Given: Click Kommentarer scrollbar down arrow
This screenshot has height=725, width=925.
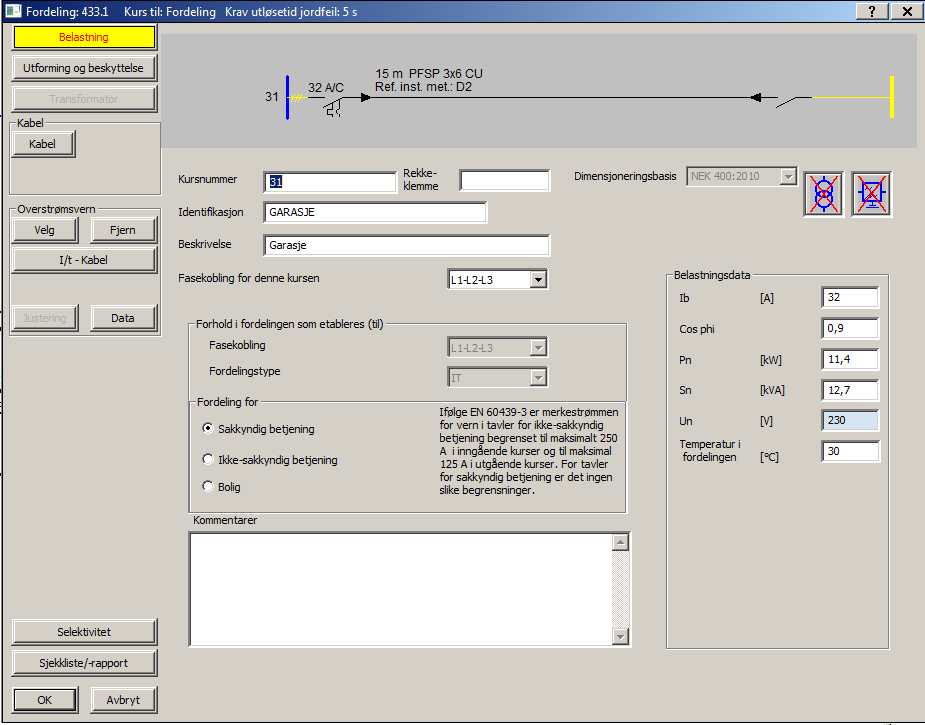Looking at the screenshot, I should click(x=620, y=636).
